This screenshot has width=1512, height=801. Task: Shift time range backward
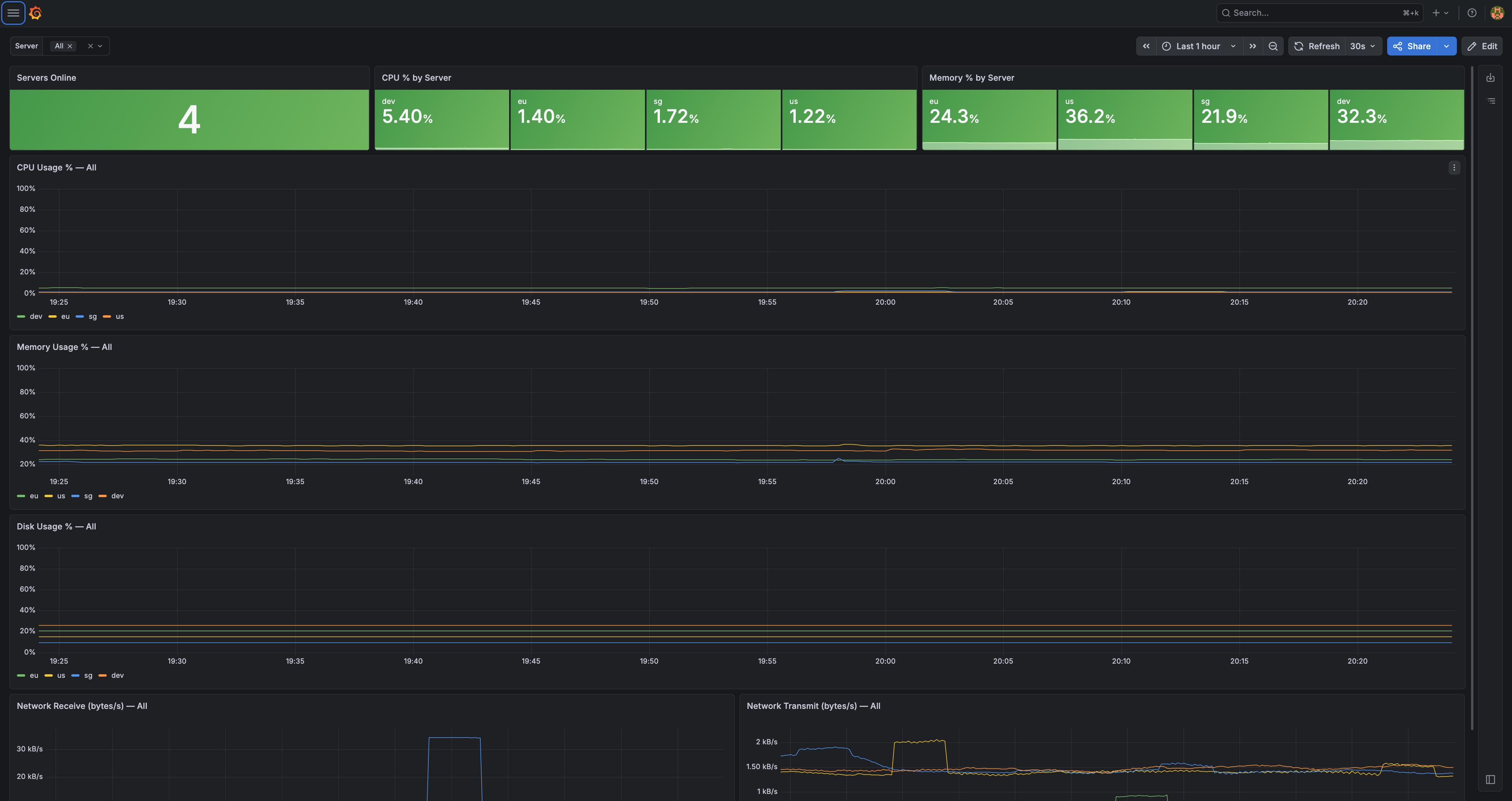[1146, 46]
